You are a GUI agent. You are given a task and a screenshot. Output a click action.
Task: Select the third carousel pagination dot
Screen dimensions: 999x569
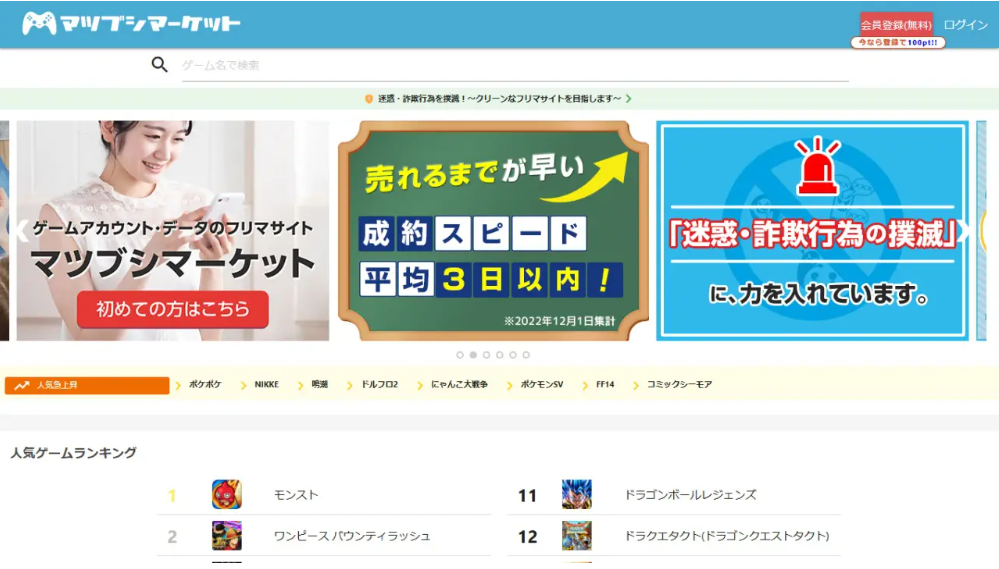click(486, 355)
